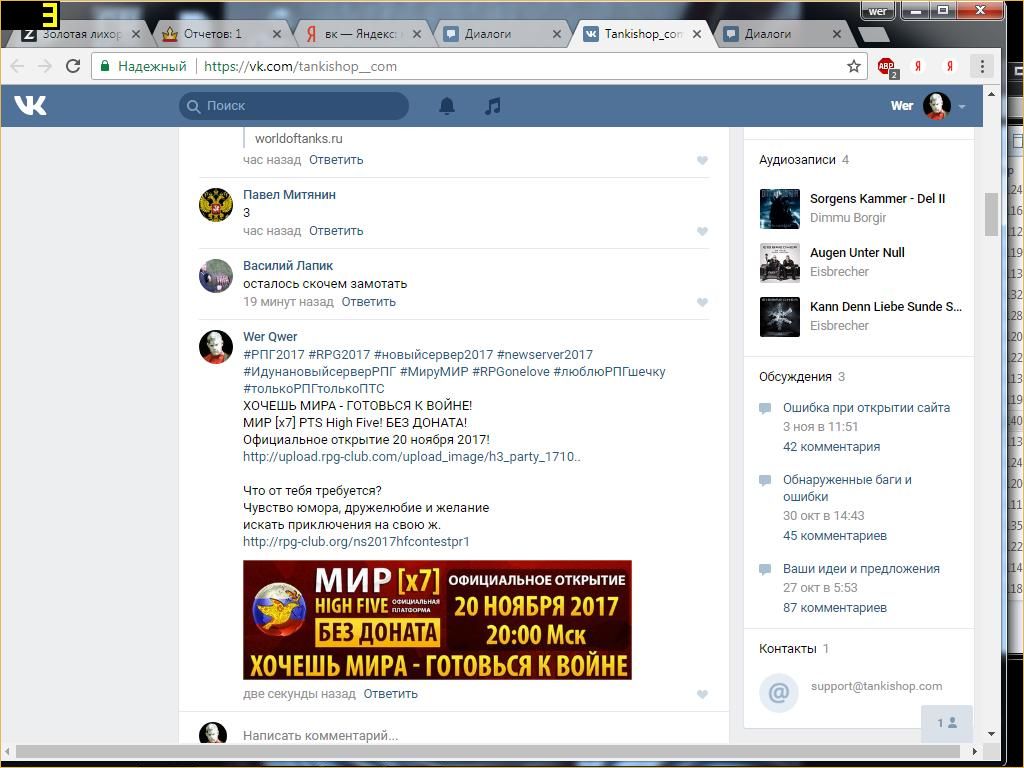This screenshot has height=768, width=1024.
Task: Close the Отчетов: 1 tab
Action: point(277,34)
